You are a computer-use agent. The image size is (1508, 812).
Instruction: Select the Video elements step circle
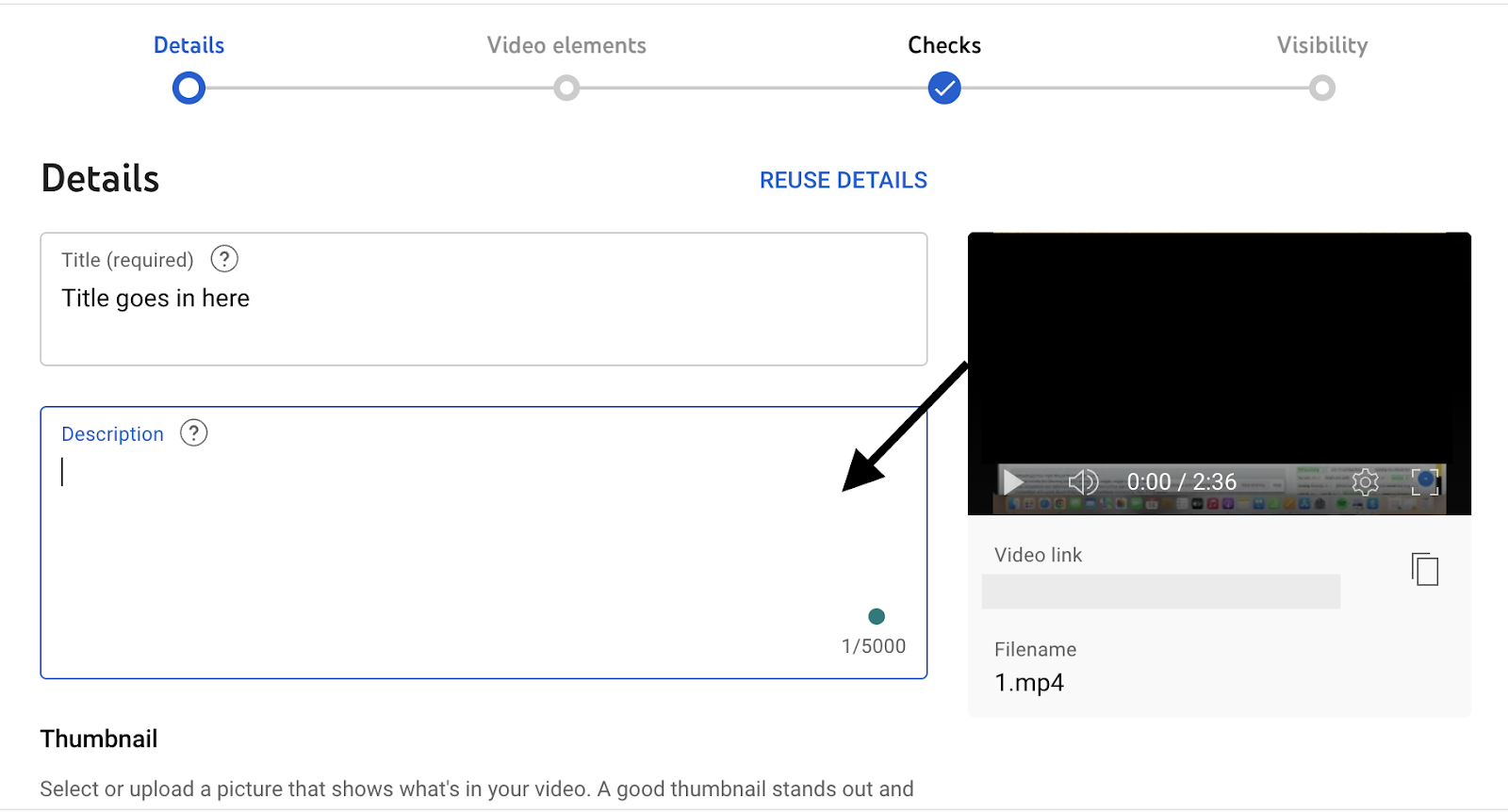(x=566, y=89)
